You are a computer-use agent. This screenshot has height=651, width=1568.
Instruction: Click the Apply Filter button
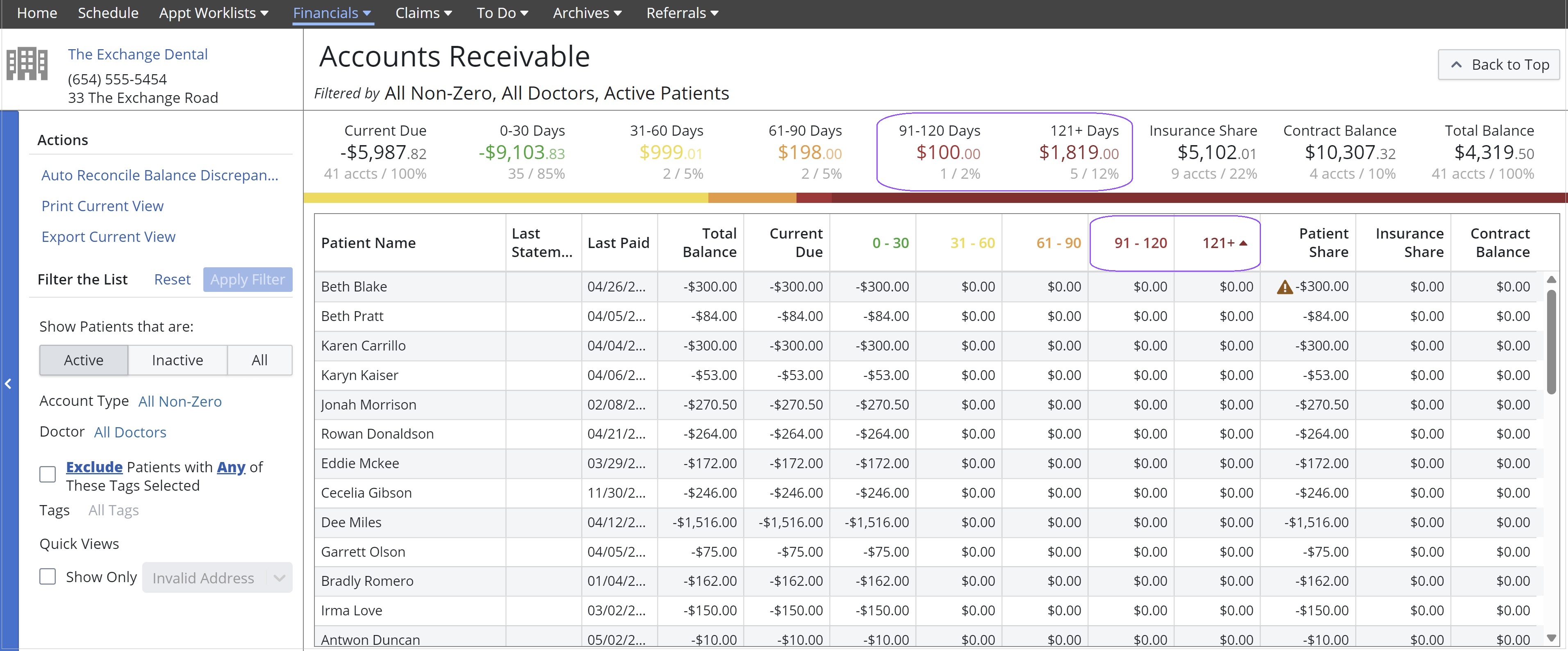(248, 280)
